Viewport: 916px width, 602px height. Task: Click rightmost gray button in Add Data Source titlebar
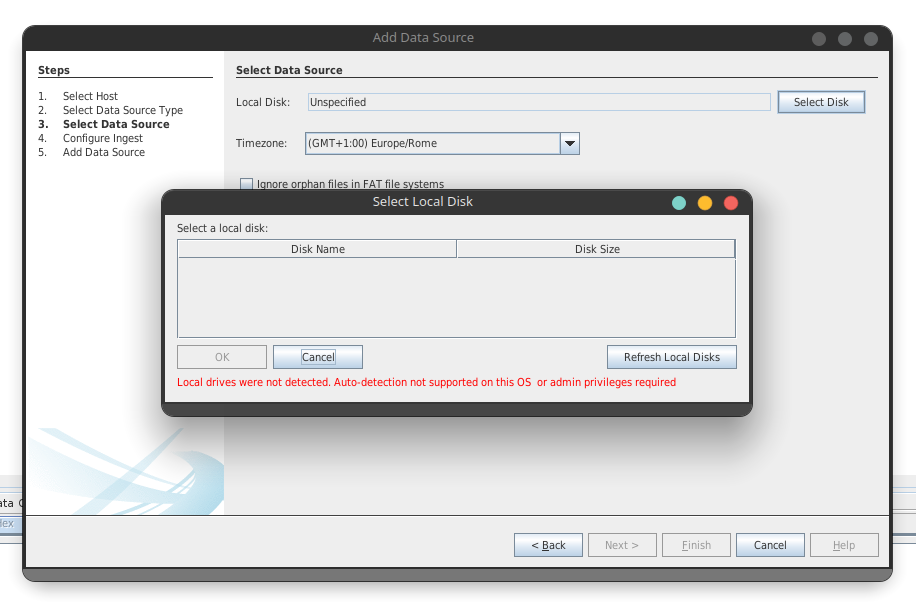click(x=871, y=39)
